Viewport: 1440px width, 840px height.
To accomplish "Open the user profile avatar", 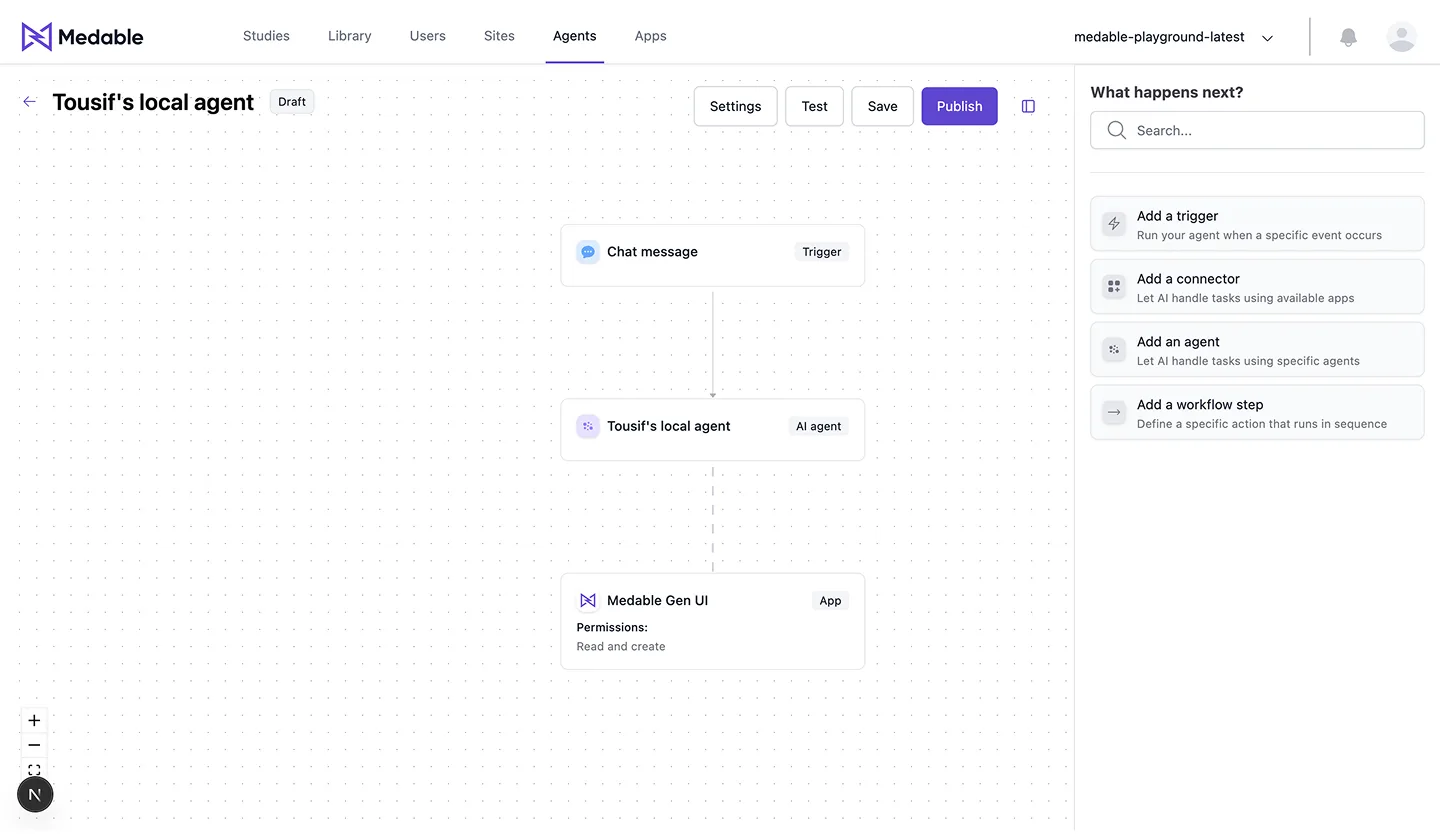I will (x=1402, y=37).
